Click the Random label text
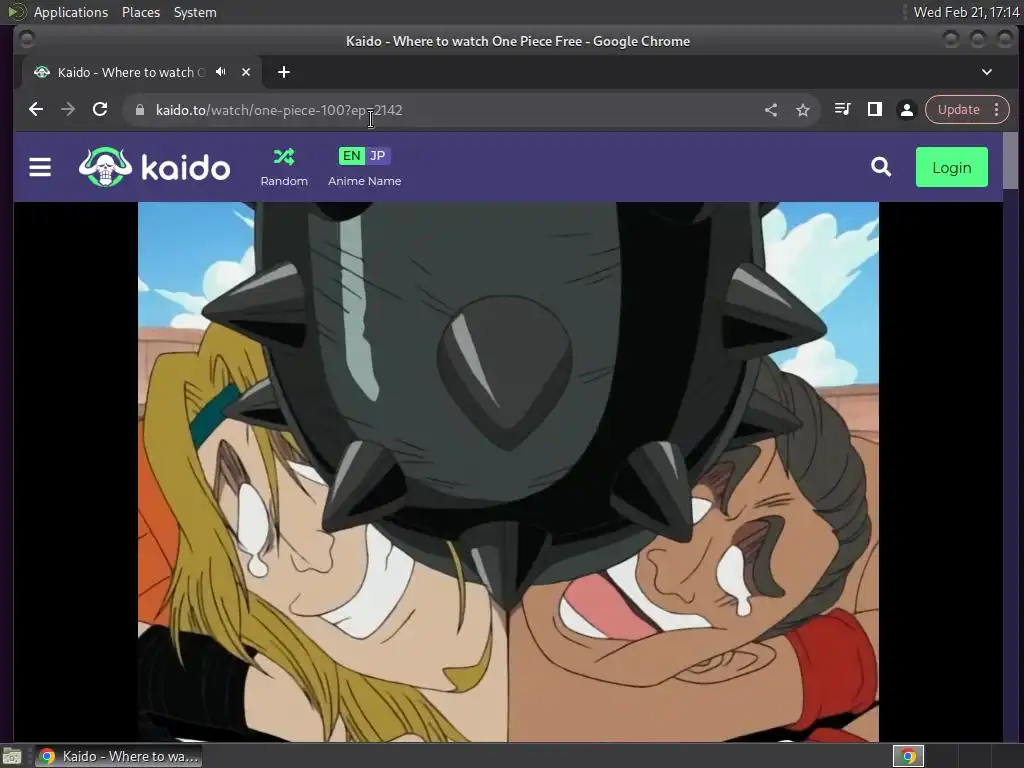Screen dimensions: 1024x768 point(284,181)
